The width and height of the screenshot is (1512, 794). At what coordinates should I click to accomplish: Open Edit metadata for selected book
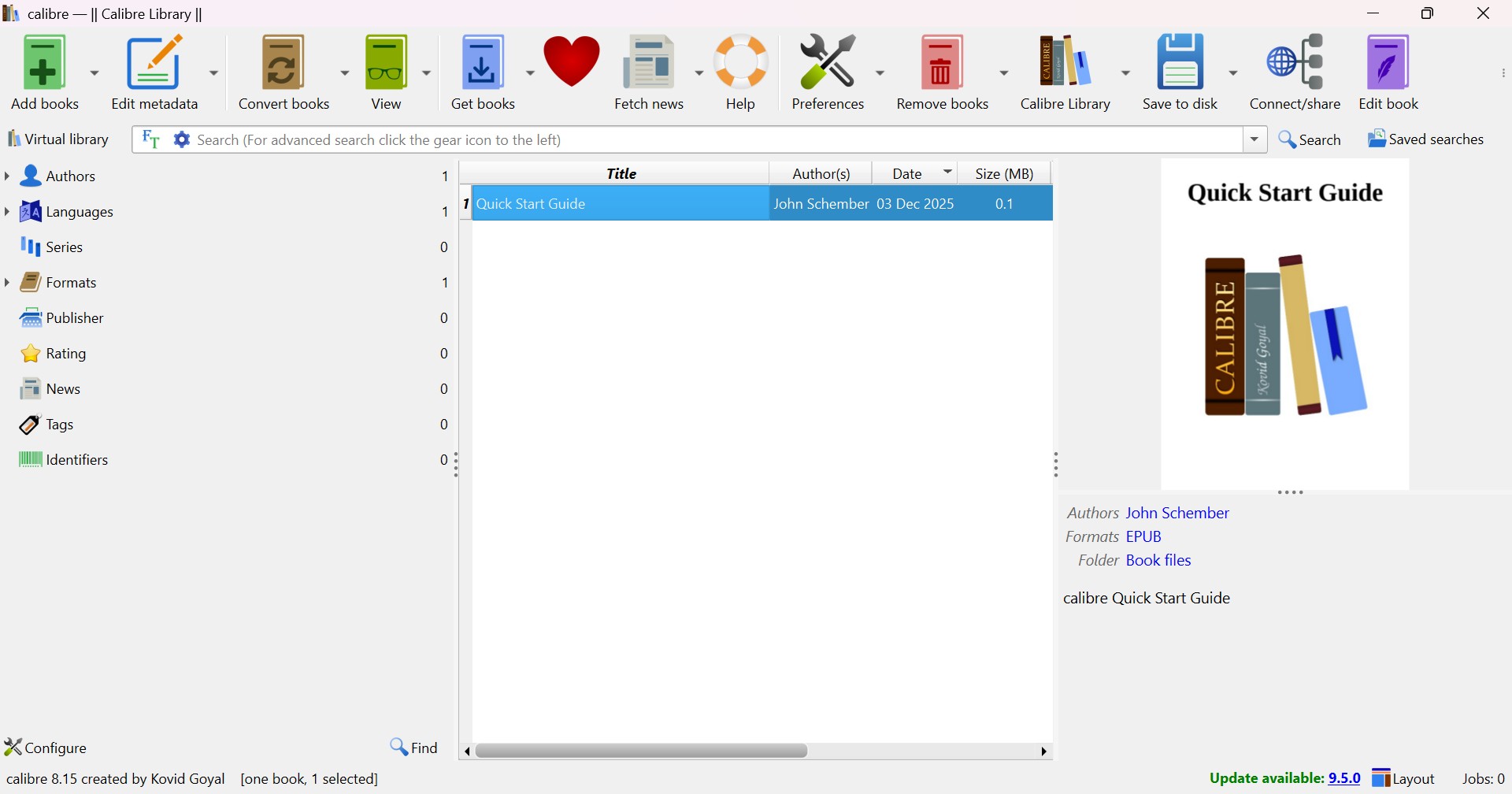(x=154, y=71)
